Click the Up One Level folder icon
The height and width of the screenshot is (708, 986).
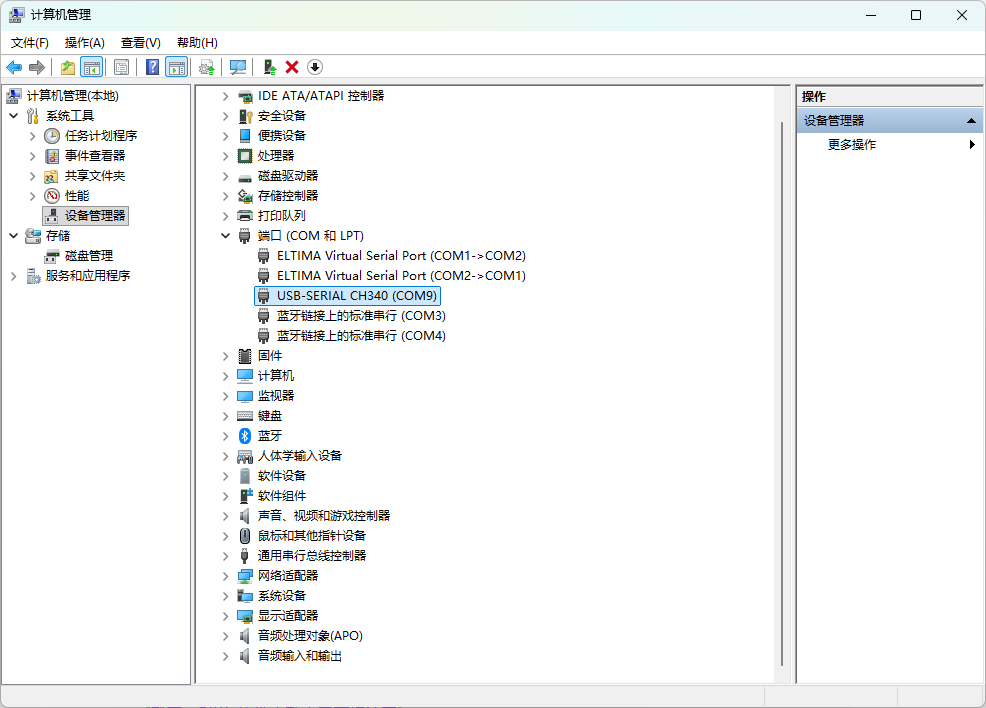pos(67,67)
